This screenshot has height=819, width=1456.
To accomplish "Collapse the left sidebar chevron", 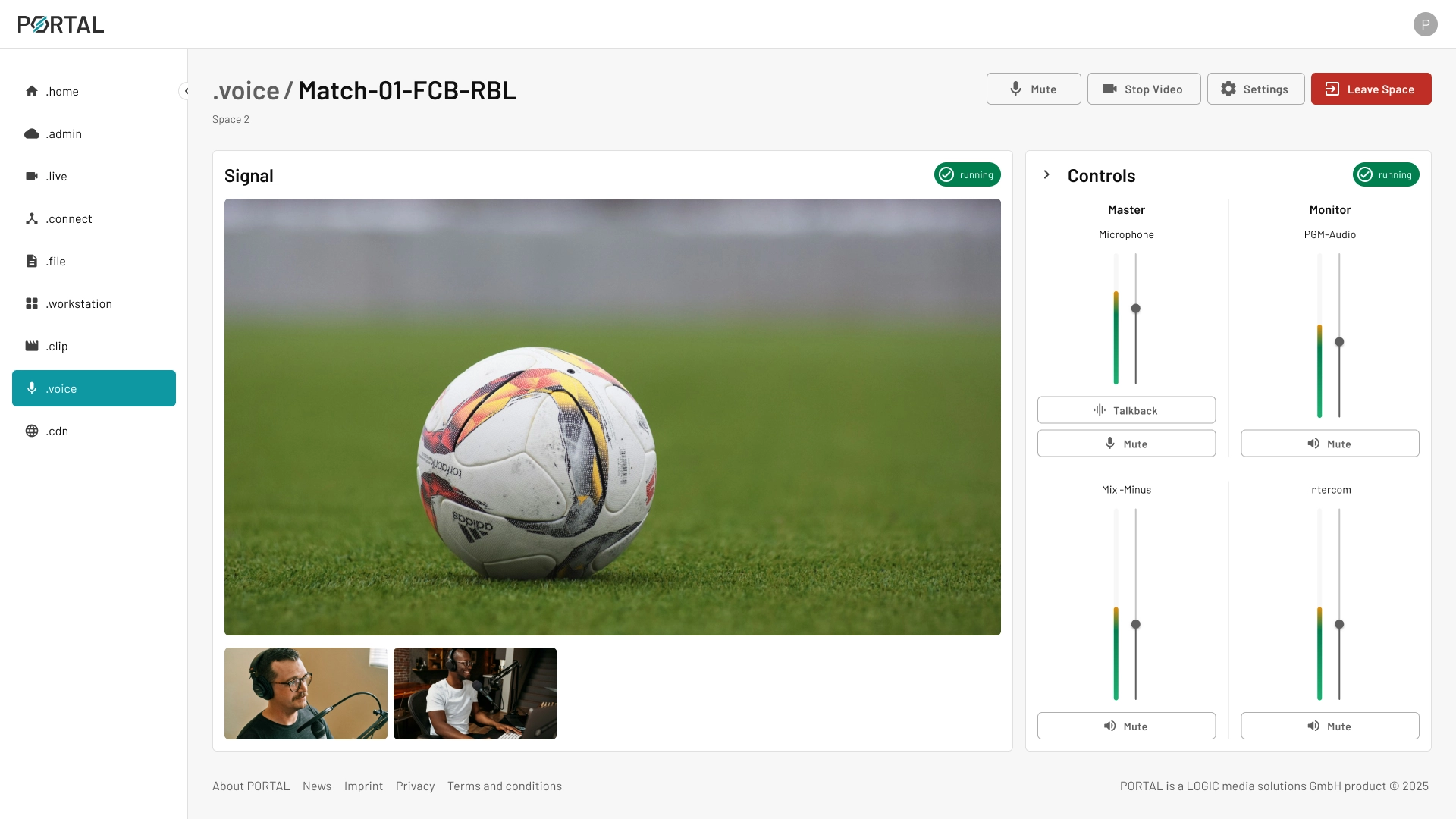I will [186, 91].
